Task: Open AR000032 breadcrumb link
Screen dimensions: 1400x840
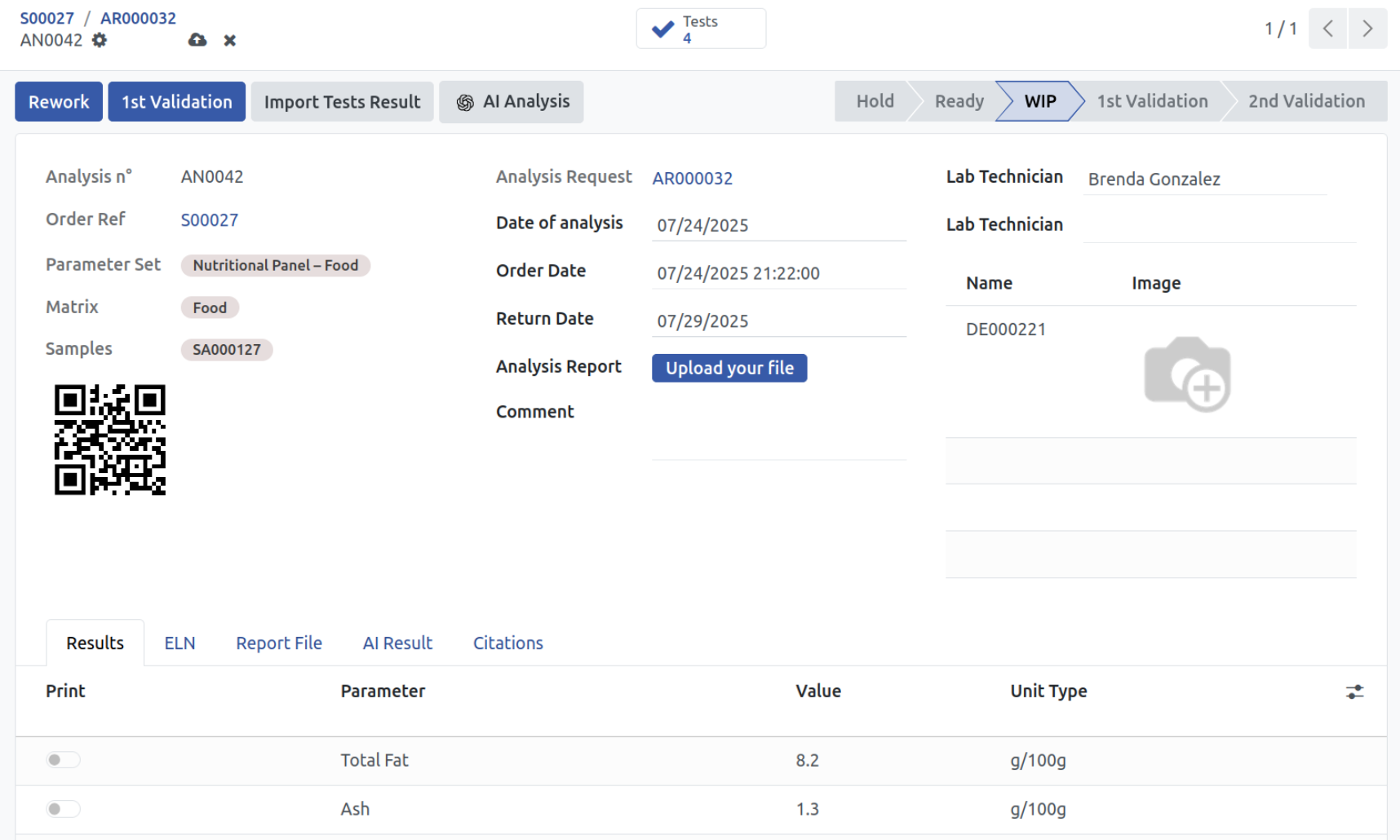Action: coord(138,18)
